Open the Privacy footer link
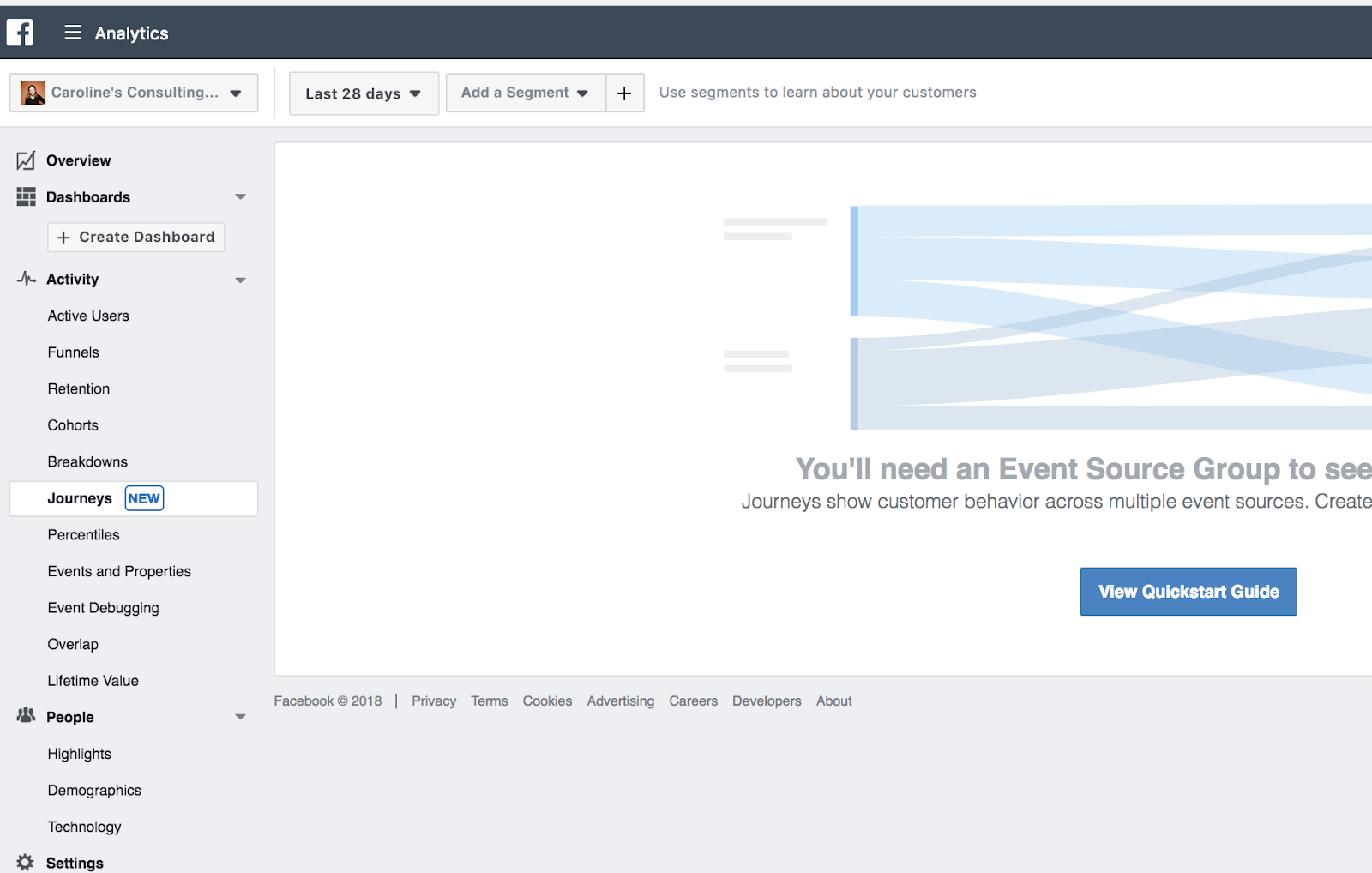 click(x=434, y=701)
